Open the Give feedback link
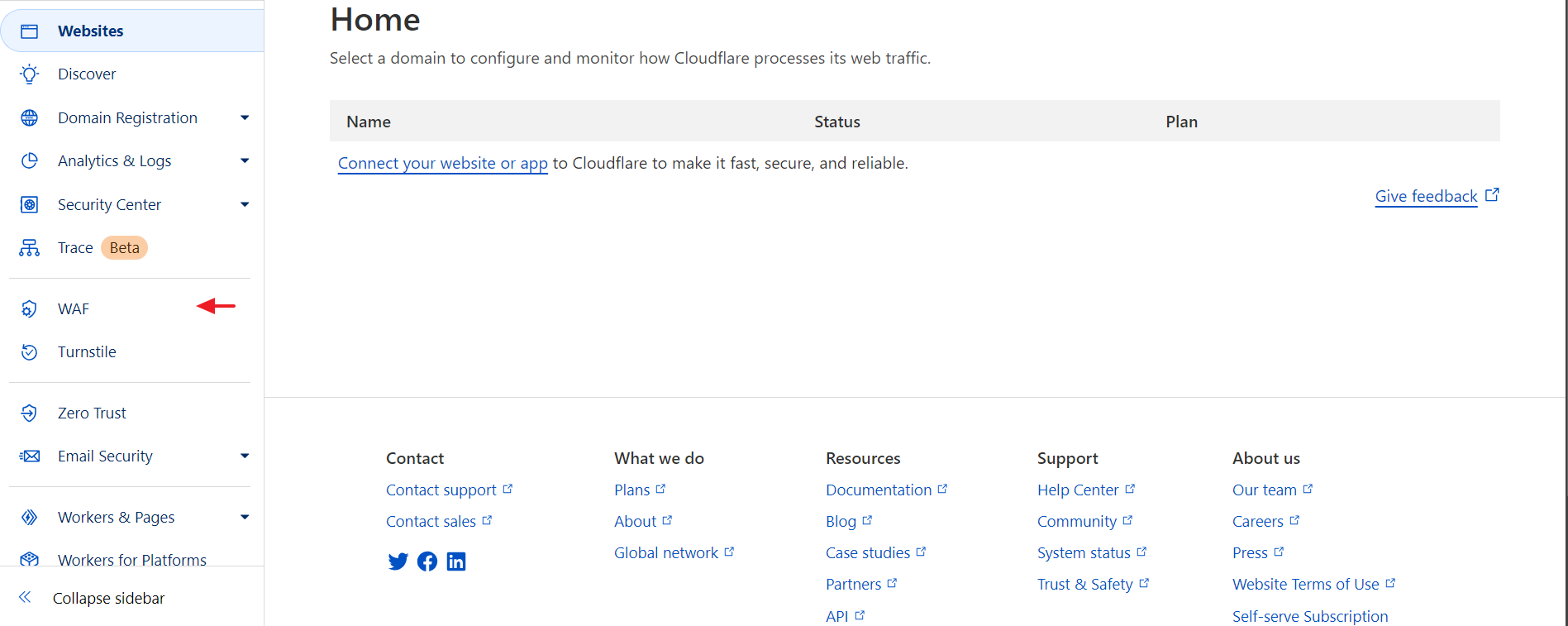The image size is (1568, 626). point(1426,197)
